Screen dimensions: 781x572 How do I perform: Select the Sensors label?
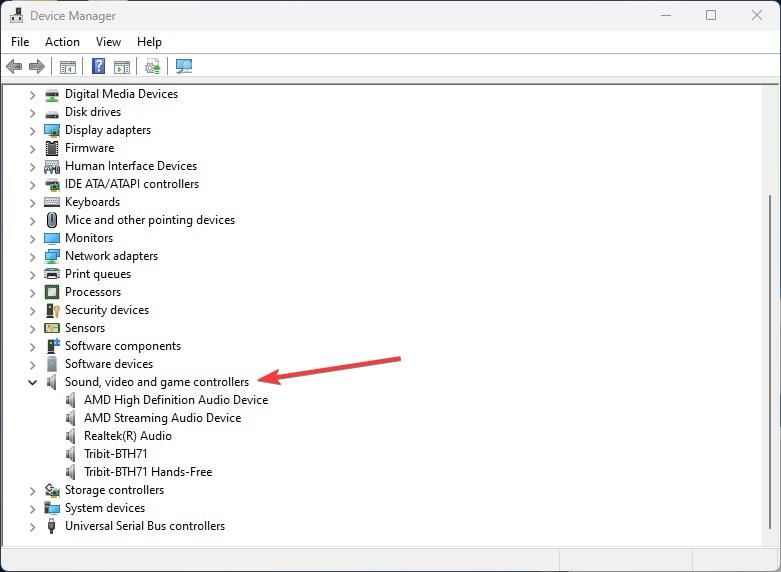coord(85,328)
